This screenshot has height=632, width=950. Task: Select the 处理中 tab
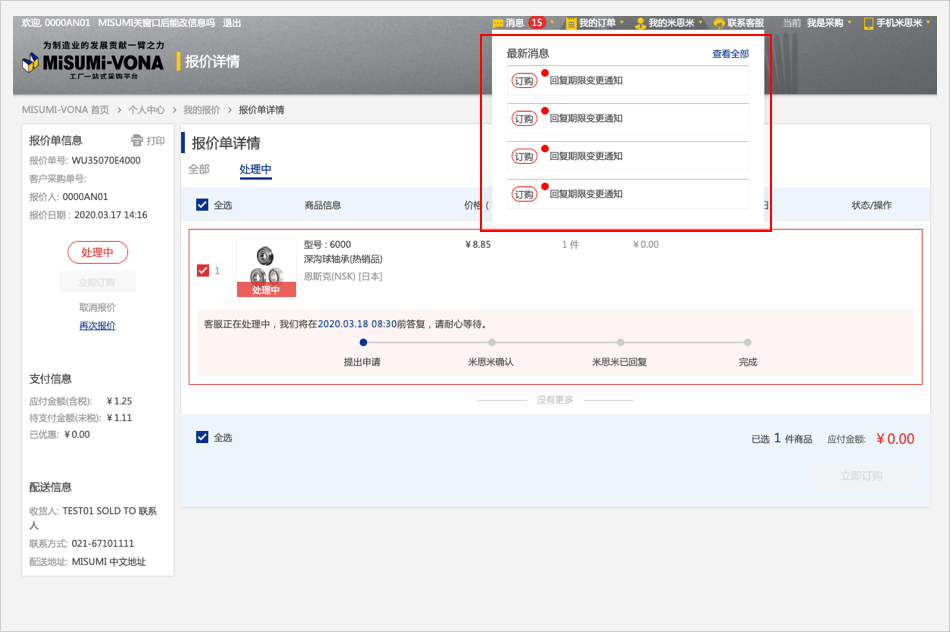pyautogui.click(x=255, y=169)
